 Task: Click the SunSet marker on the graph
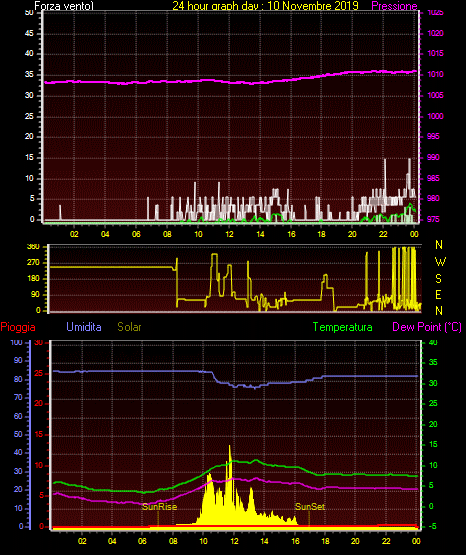[310, 507]
